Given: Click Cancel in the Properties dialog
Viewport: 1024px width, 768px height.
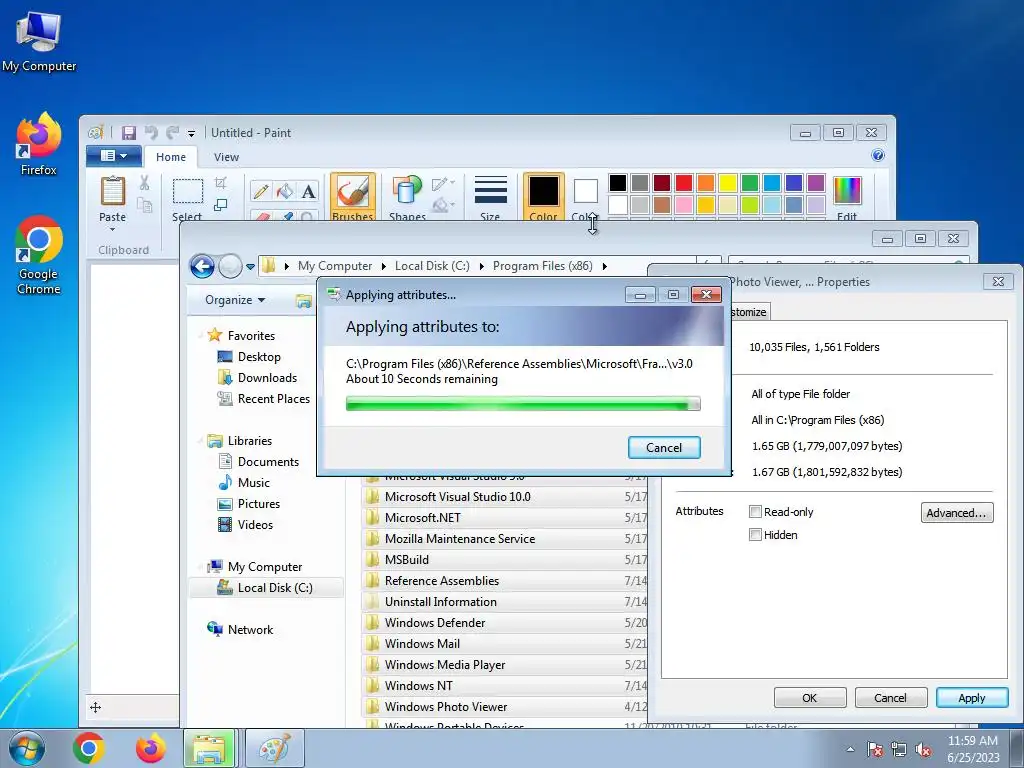Looking at the screenshot, I should coord(891,698).
